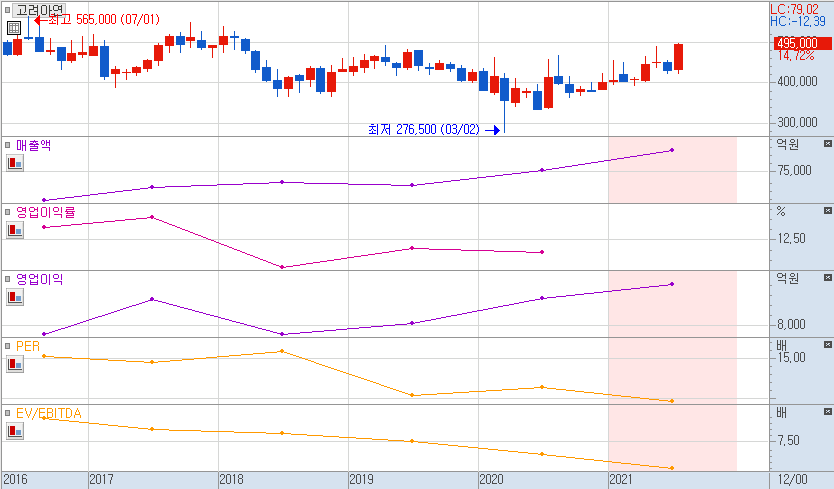Click the 2017 peak point on 영업이익률 line

point(152,217)
